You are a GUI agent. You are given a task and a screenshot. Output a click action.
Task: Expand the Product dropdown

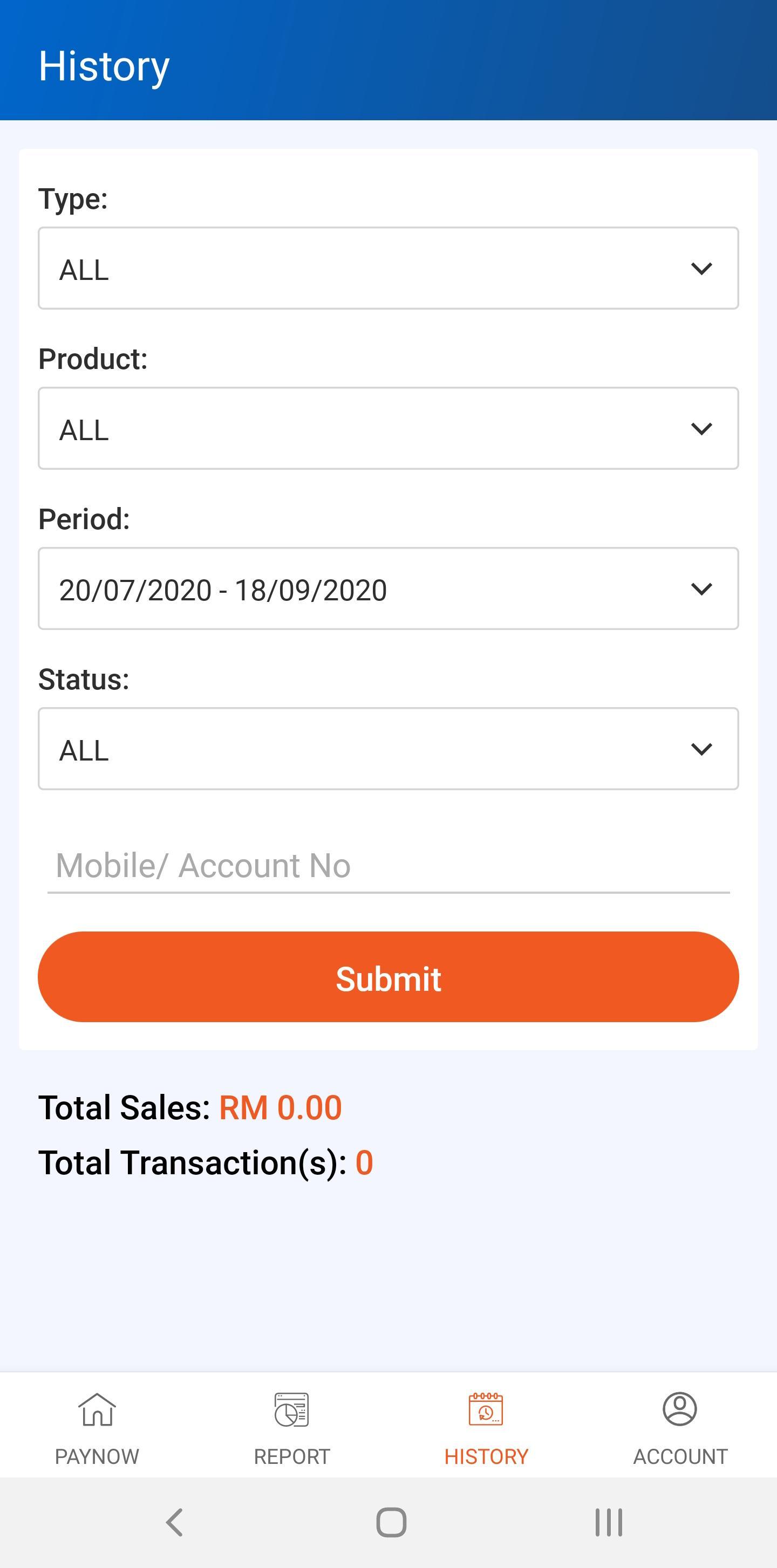coord(388,428)
